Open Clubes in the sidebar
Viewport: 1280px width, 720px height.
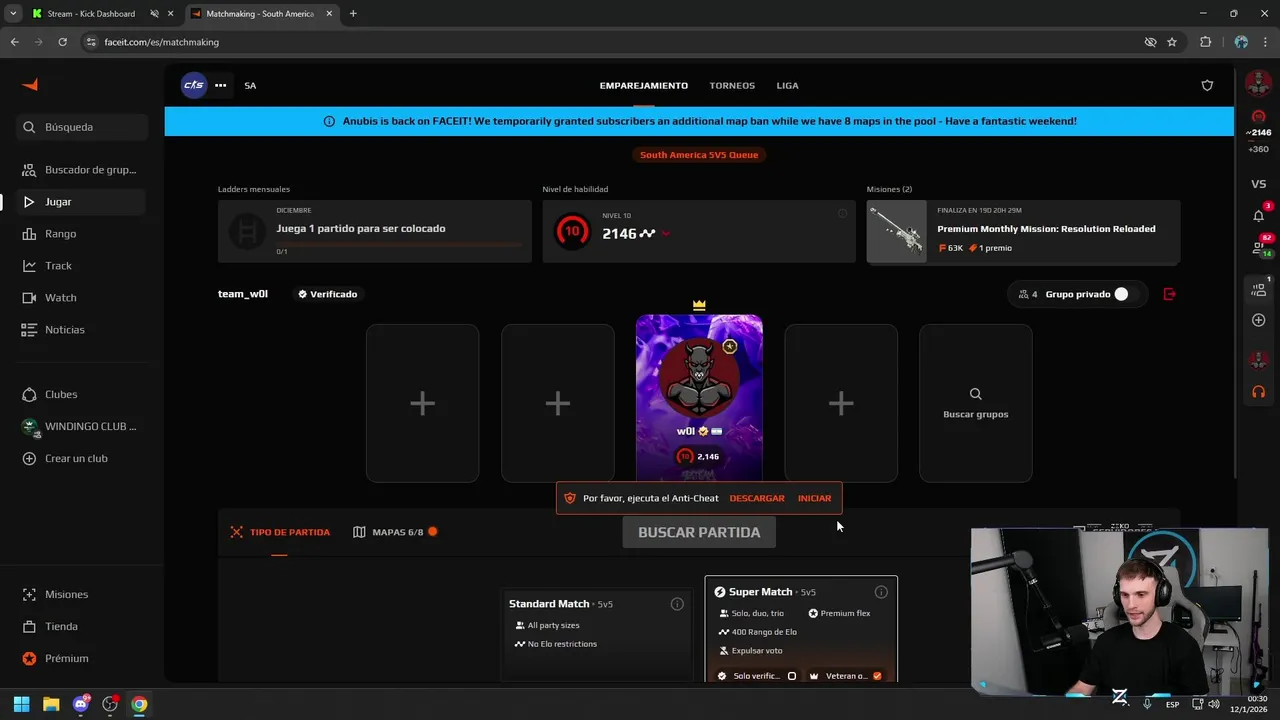click(x=82, y=394)
